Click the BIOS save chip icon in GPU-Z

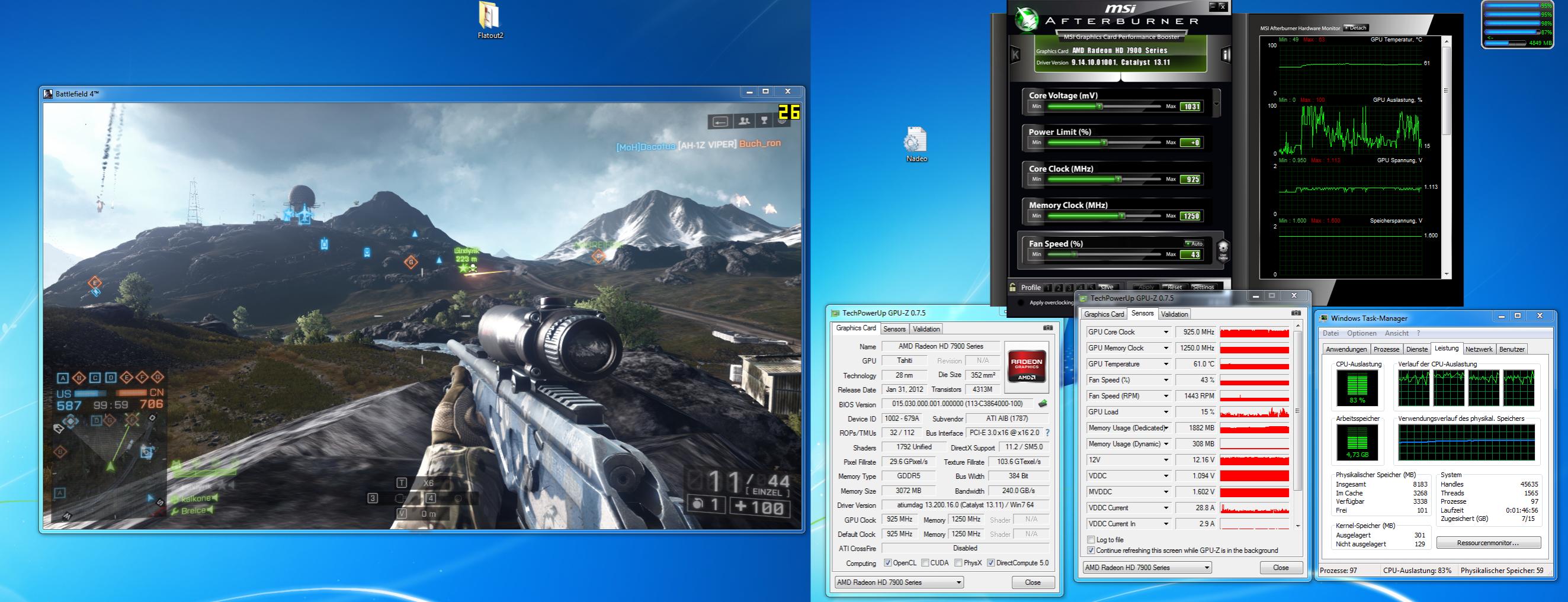(1043, 403)
